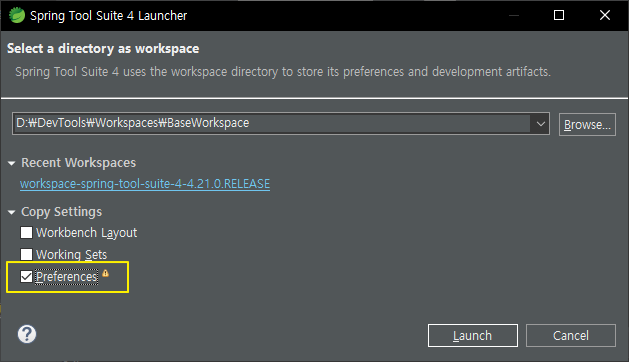Maximize the Launcher window
This screenshot has width=629, height=362.
559,15
